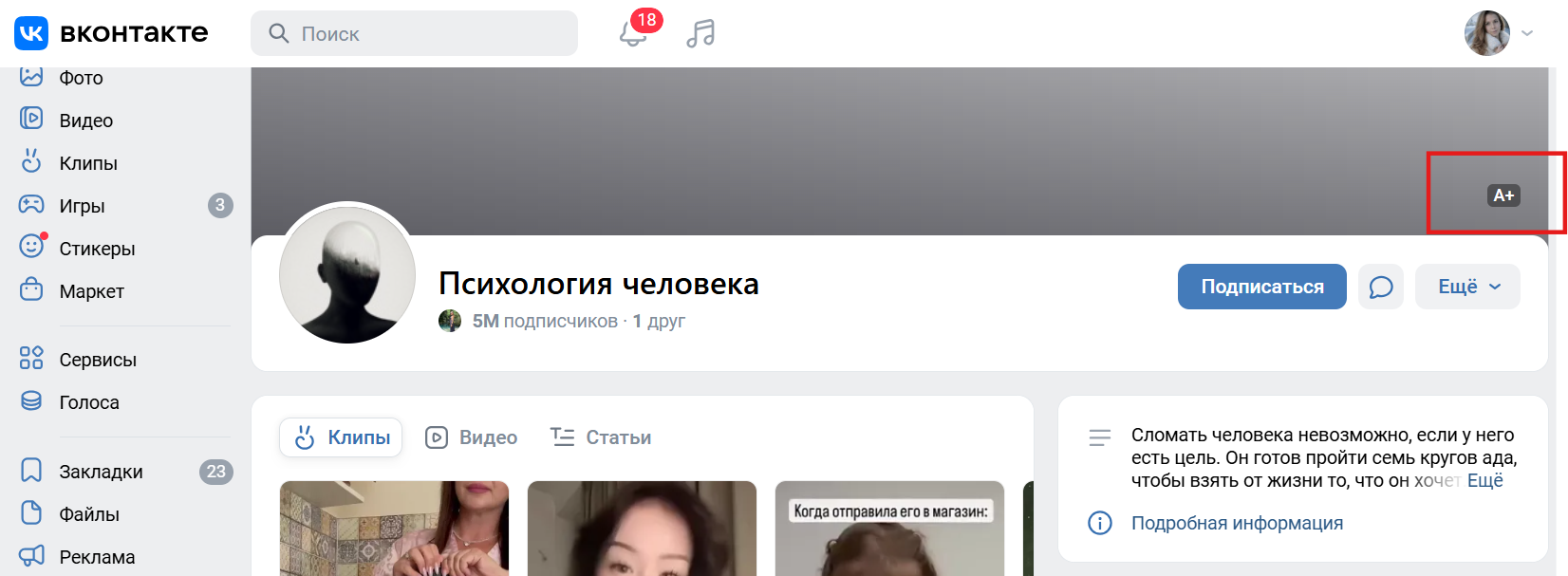
Task: Expand the Ещё dropdown button
Action: pyautogui.click(x=1467, y=287)
